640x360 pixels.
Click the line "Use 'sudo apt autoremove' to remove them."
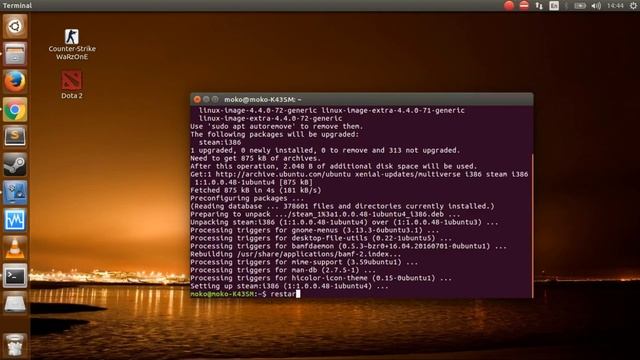point(277,127)
